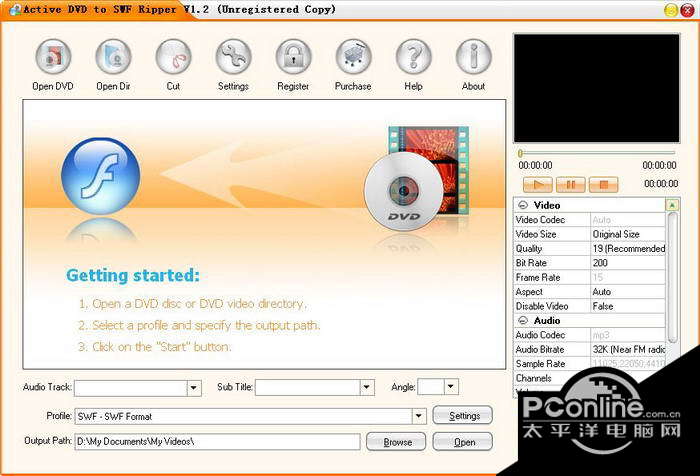Click the Output Path text field
The image size is (700, 476).
point(217,442)
